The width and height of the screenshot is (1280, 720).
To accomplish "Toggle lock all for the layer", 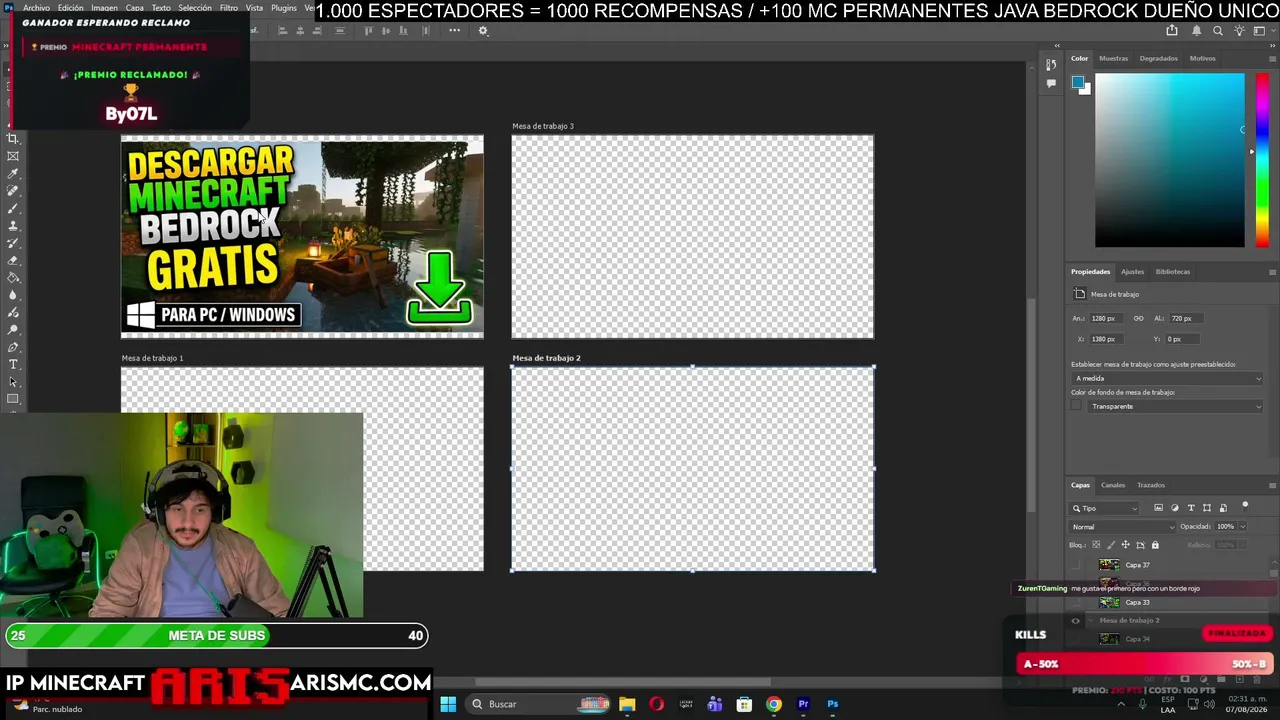I will pos(1155,545).
